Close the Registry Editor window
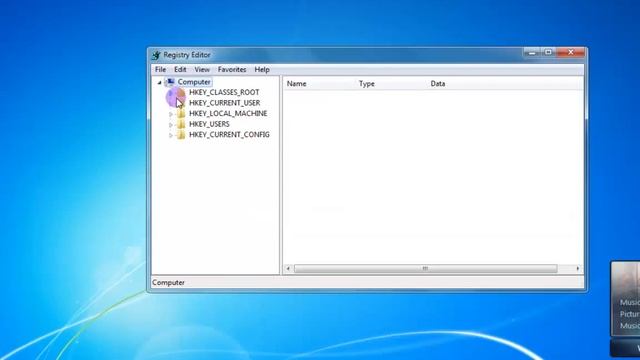 point(571,53)
